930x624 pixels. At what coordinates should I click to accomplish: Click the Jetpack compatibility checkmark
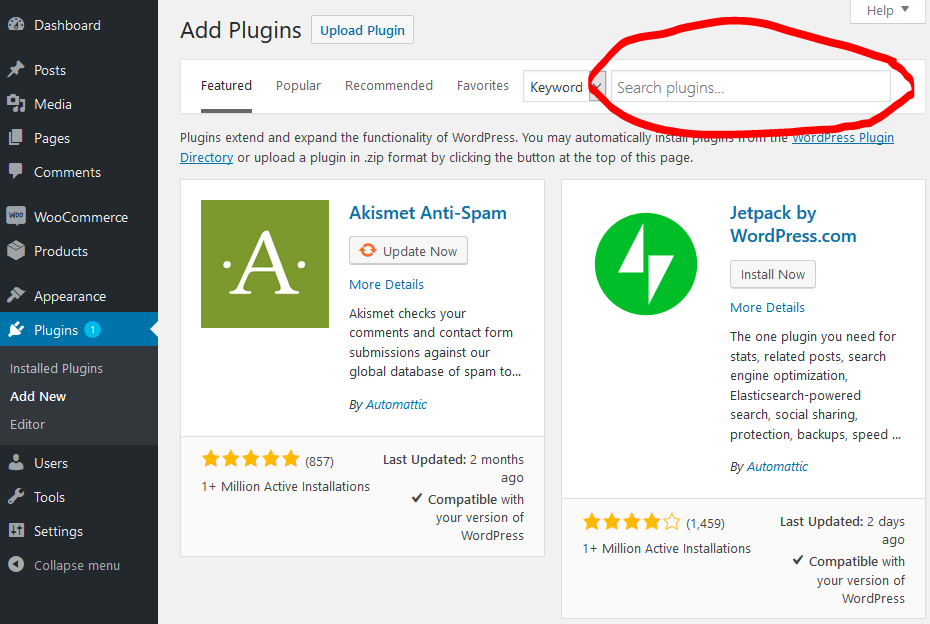coord(798,560)
